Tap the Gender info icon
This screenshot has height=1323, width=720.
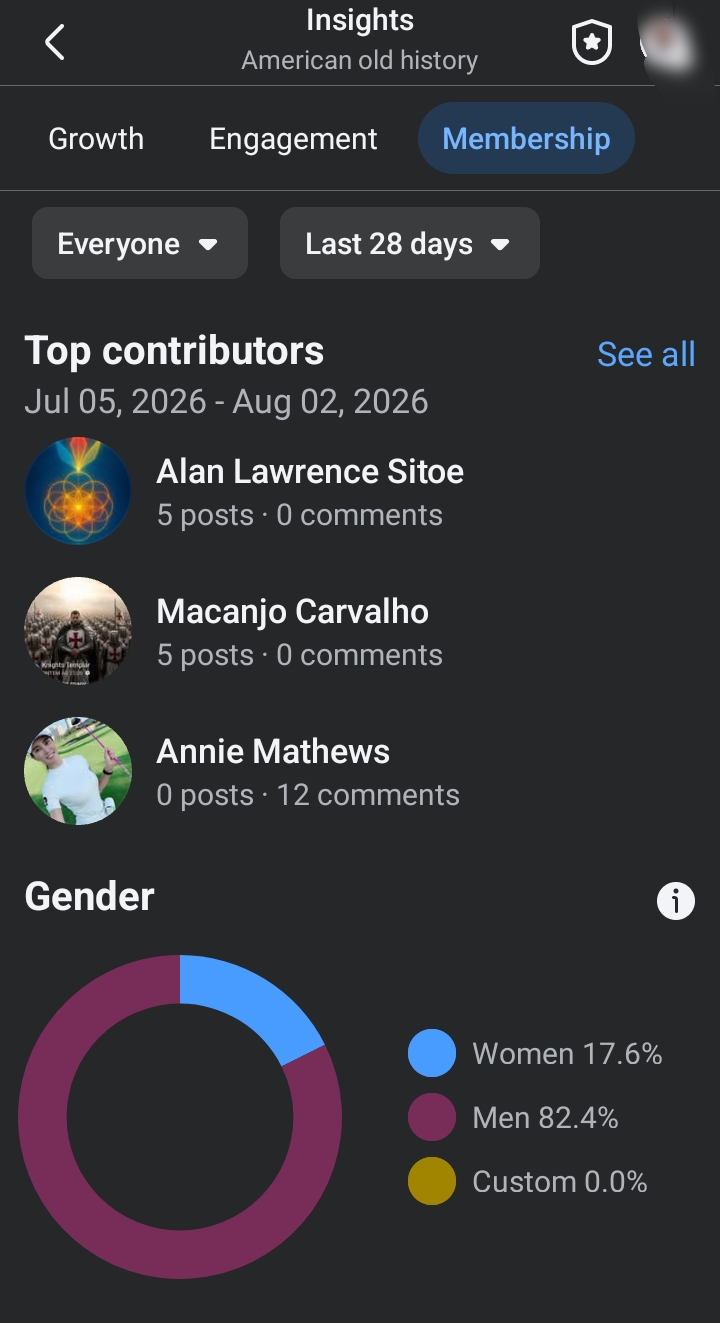coord(675,900)
